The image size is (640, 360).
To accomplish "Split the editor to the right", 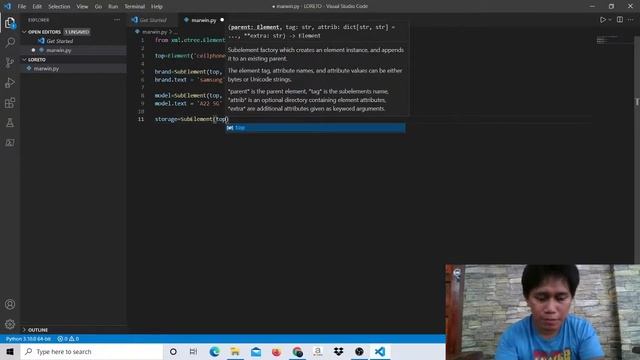I will pos(620,20).
